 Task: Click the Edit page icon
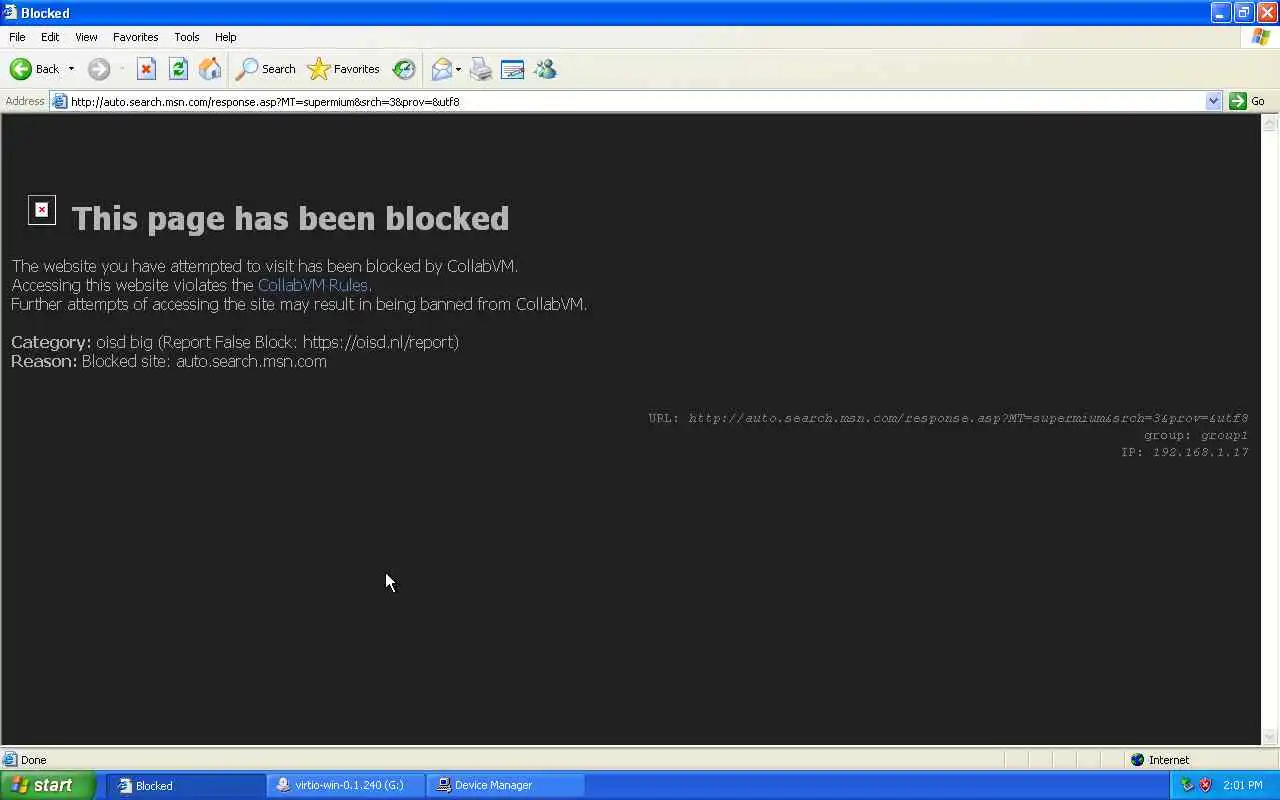point(513,69)
